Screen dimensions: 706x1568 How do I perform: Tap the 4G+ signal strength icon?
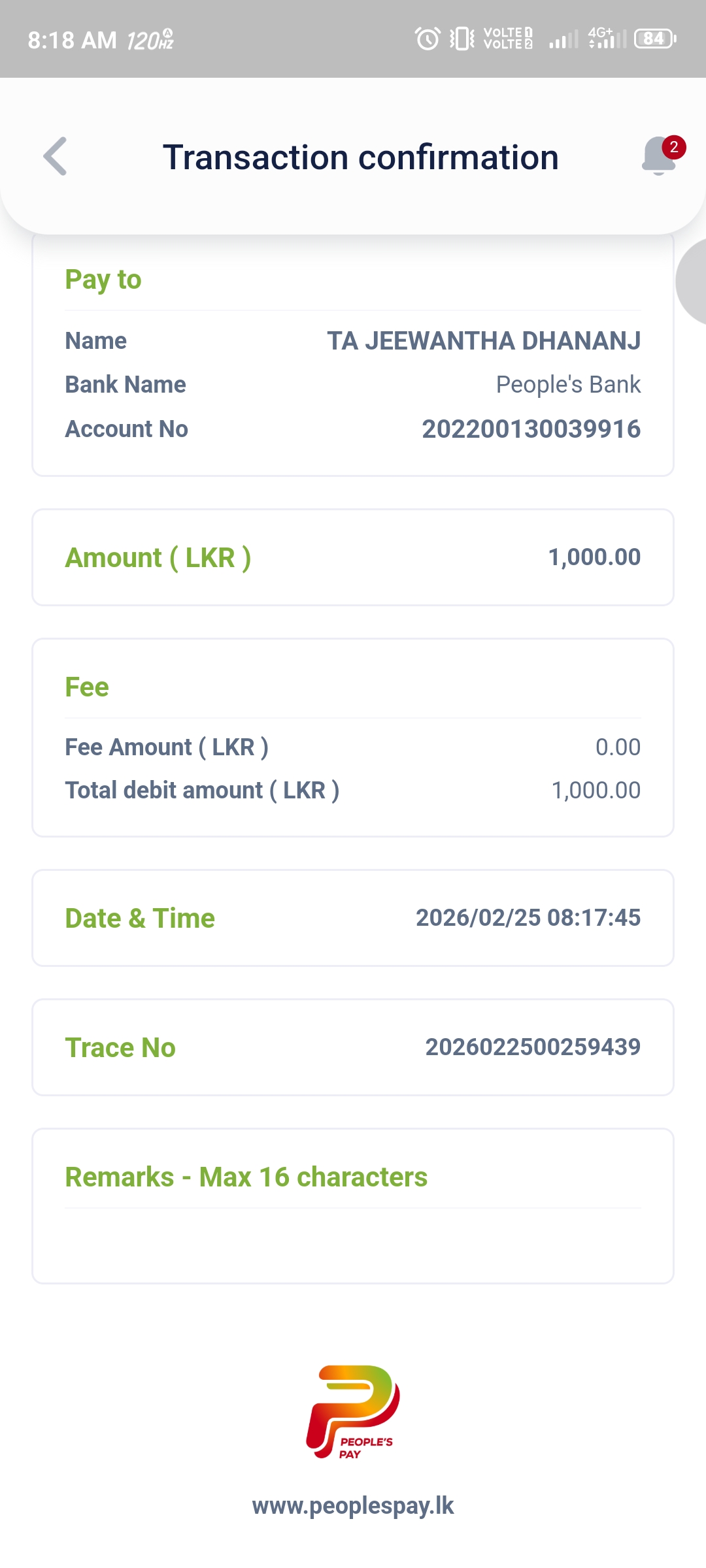[607, 39]
